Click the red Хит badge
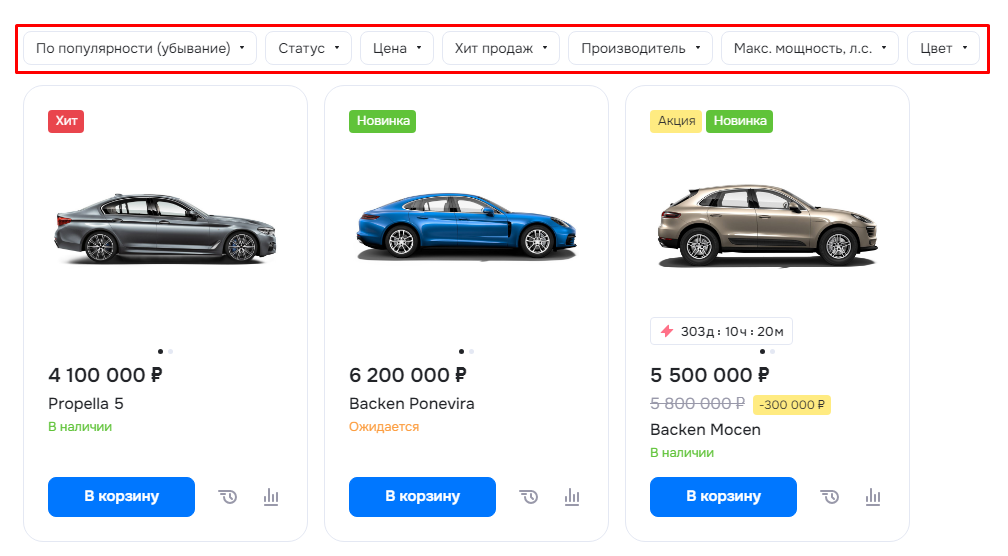Screen dimensions: 1008x556 pos(66,121)
